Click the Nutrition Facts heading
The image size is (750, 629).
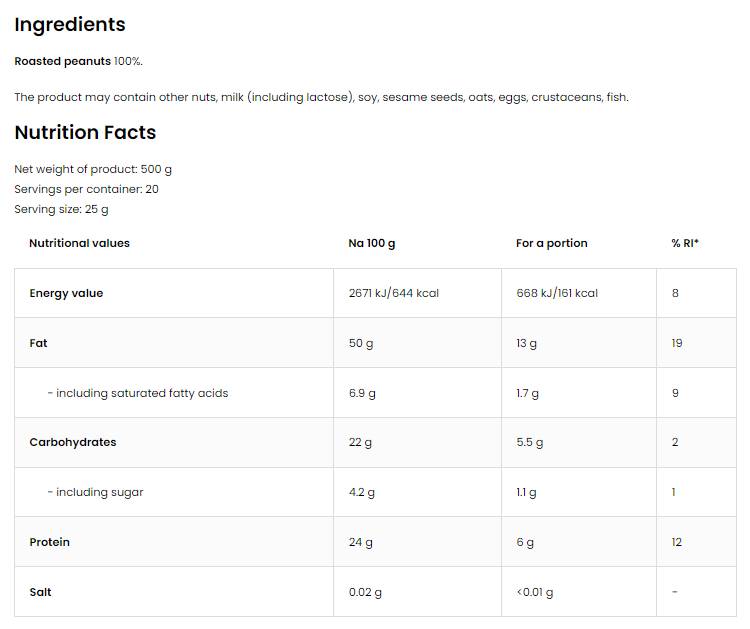click(x=85, y=132)
